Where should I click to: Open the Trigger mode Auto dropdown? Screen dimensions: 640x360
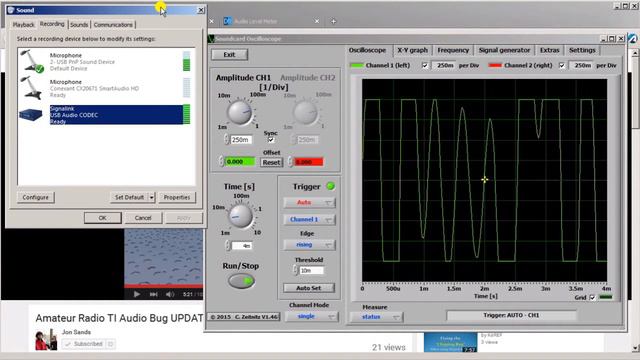coord(309,202)
